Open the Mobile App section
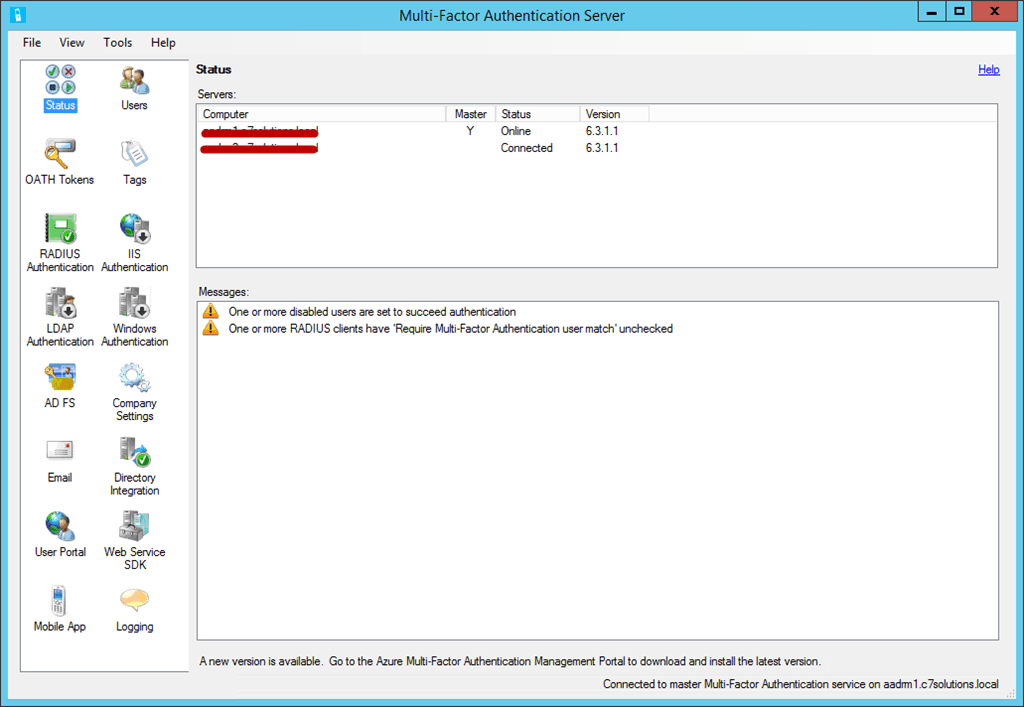The width and height of the screenshot is (1024, 707). (x=59, y=609)
